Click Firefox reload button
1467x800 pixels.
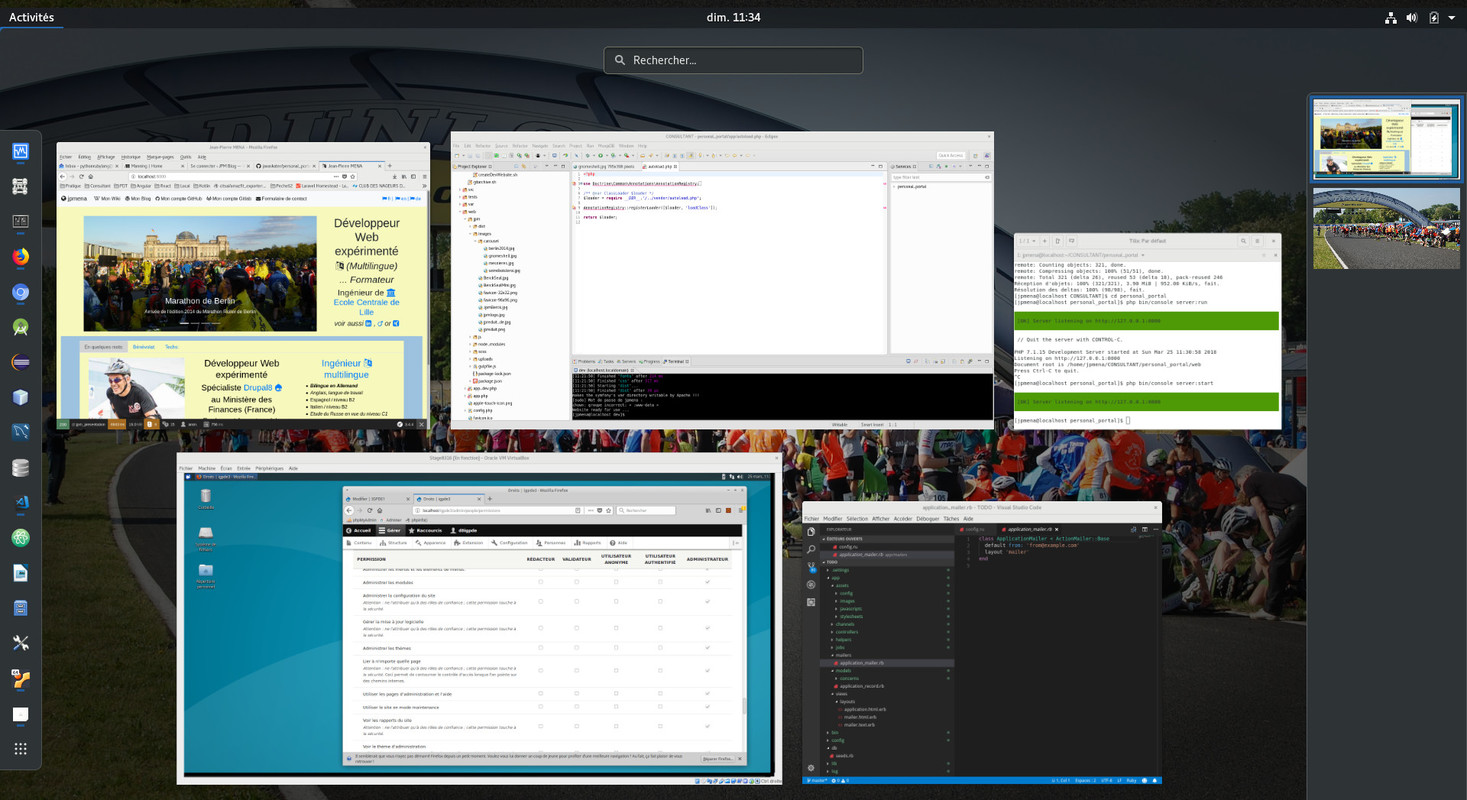pos(81,176)
